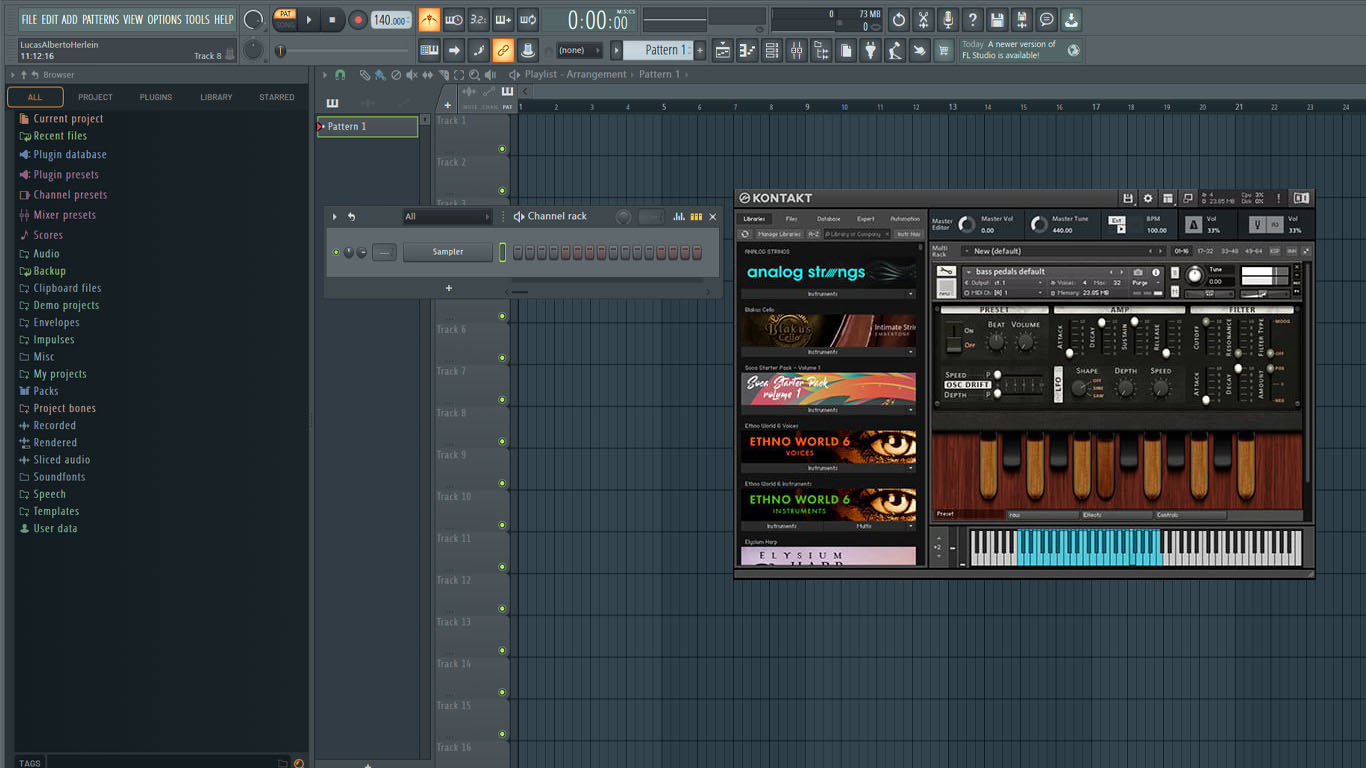Mute Track 6 with its green light
This screenshot has height=768, width=1366.
tap(502, 358)
